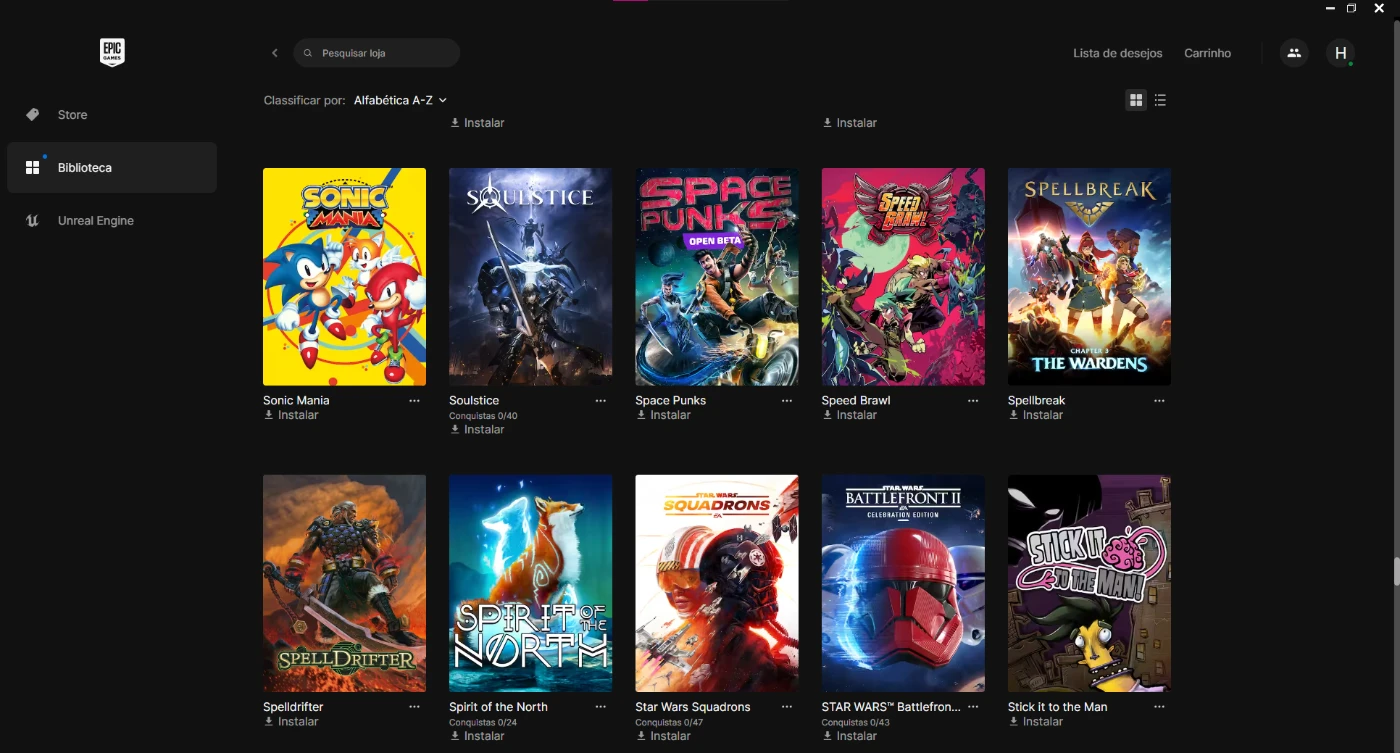This screenshot has width=1400, height=753.
Task: Open the Spellbreak cover art
Action: coord(1089,277)
